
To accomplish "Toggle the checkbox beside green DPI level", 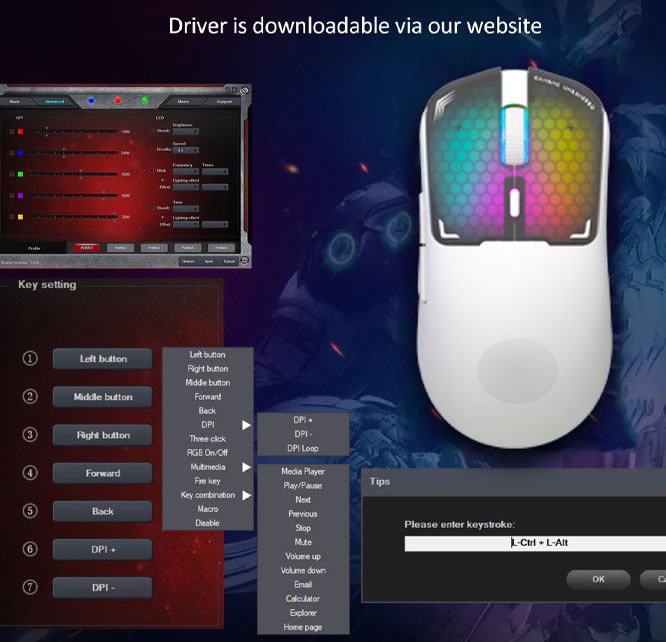I will (x=12, y=174).
